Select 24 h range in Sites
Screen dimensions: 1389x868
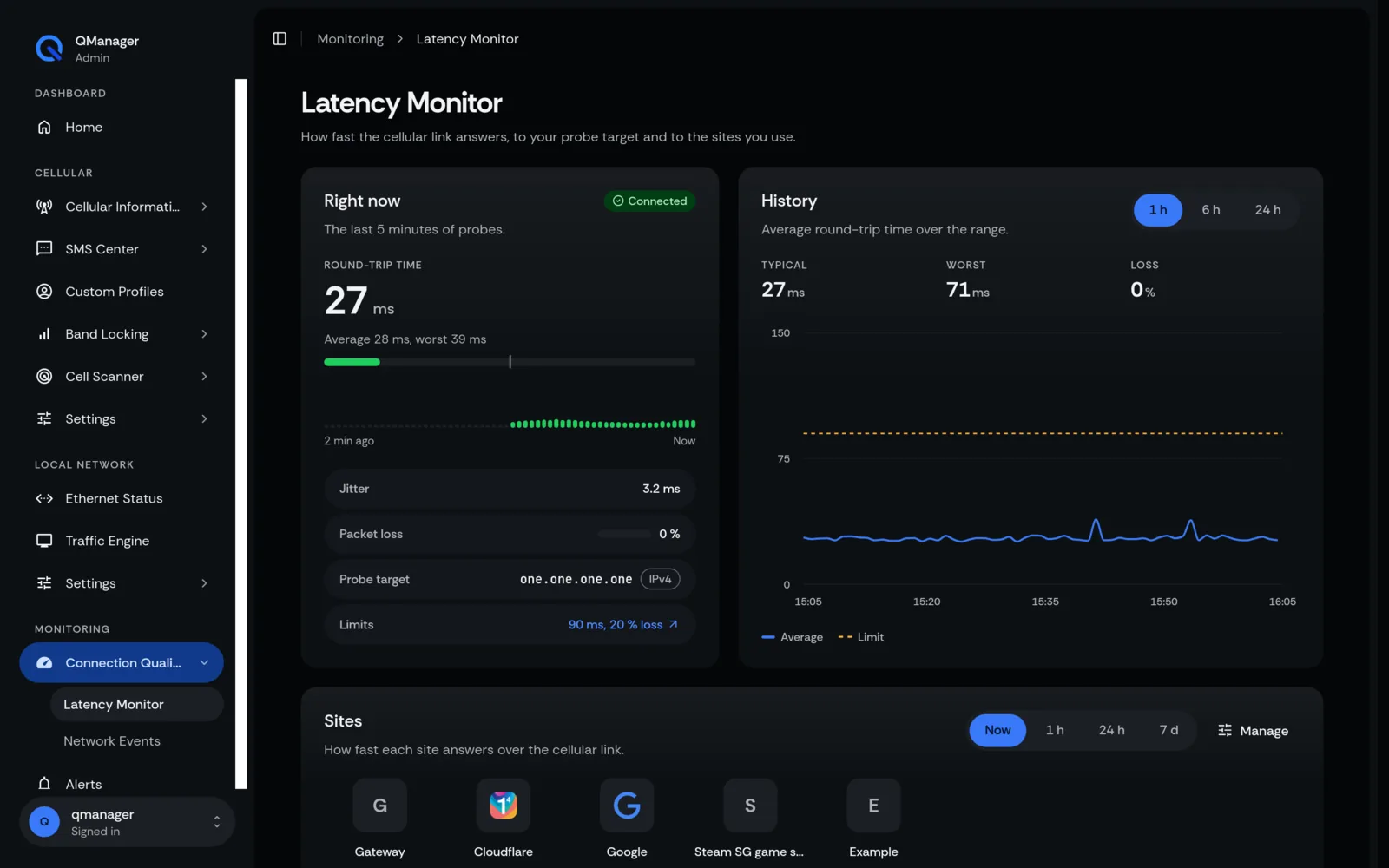1111,730
